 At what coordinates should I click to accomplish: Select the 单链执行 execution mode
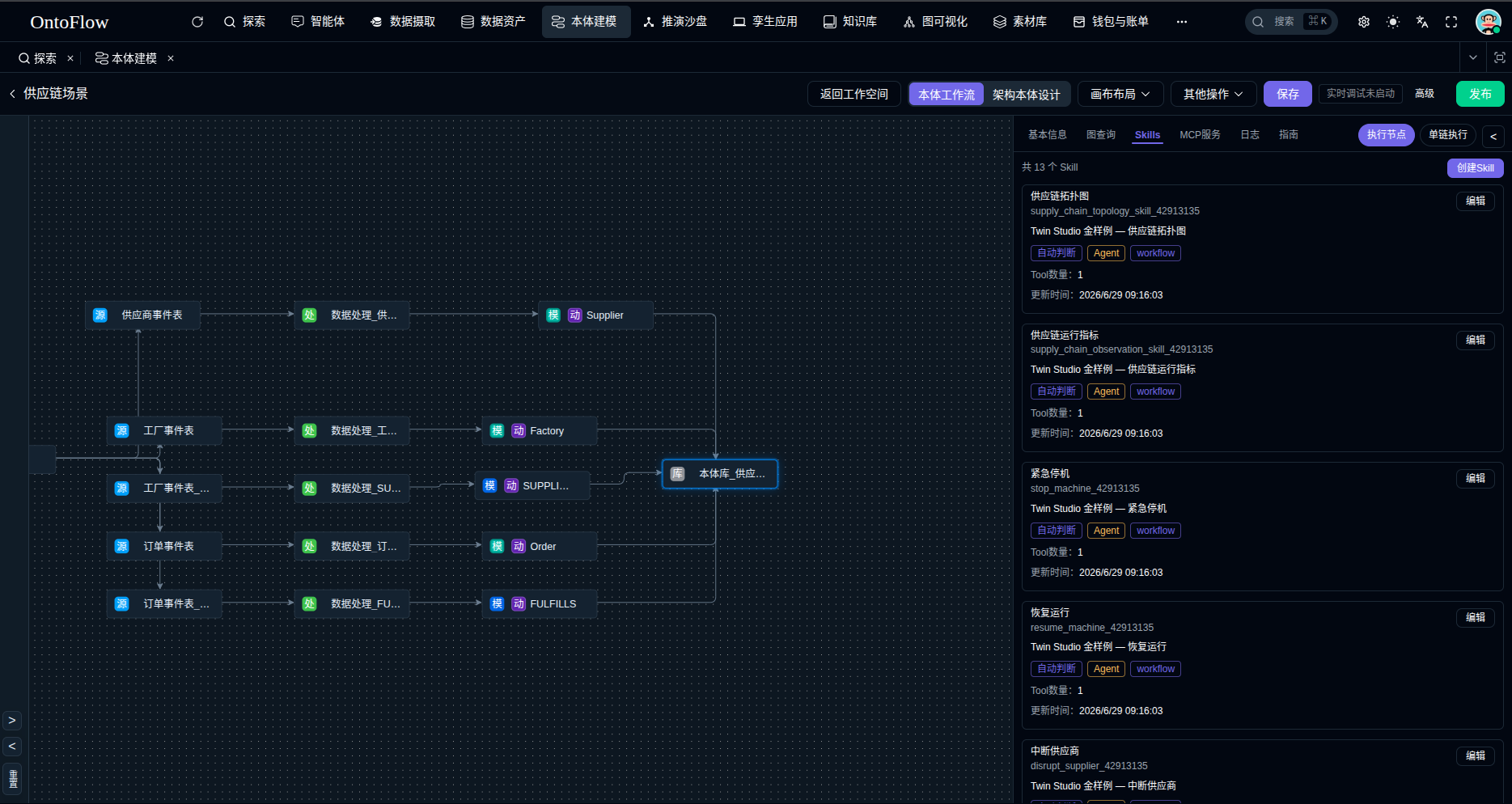[1448, 135]
